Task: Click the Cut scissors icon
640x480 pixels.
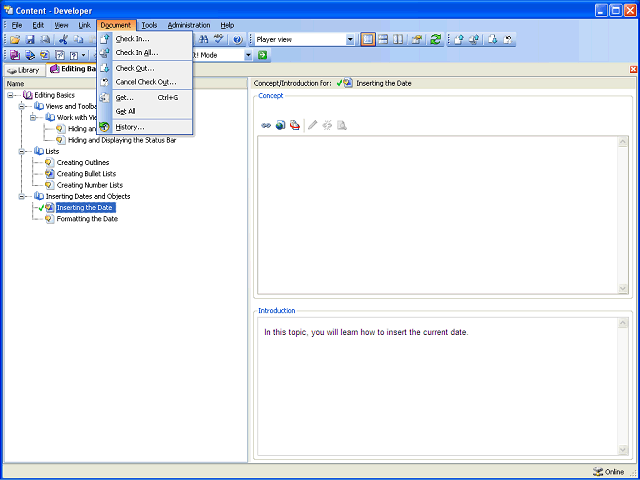Action: [63, 40]
